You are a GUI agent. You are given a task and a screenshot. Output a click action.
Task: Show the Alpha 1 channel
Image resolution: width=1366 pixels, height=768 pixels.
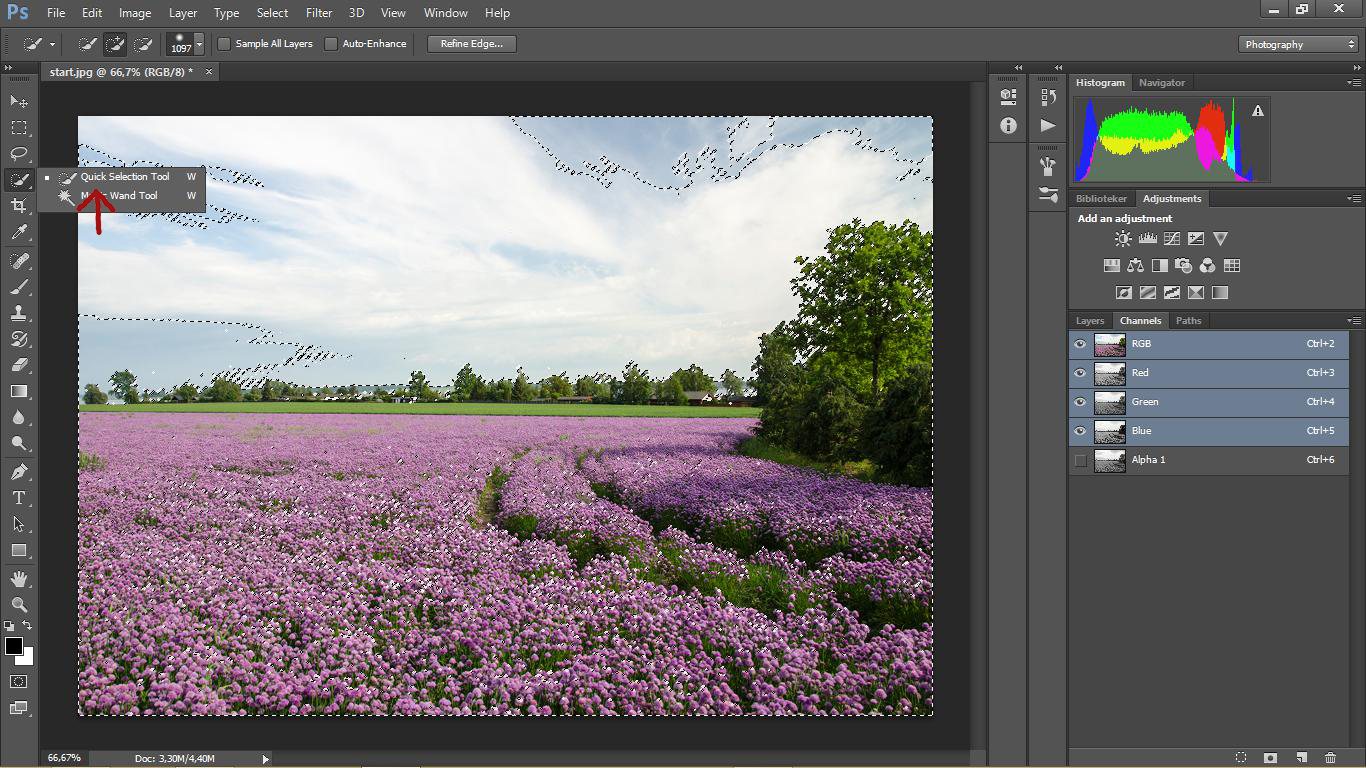pos(1080,460)
